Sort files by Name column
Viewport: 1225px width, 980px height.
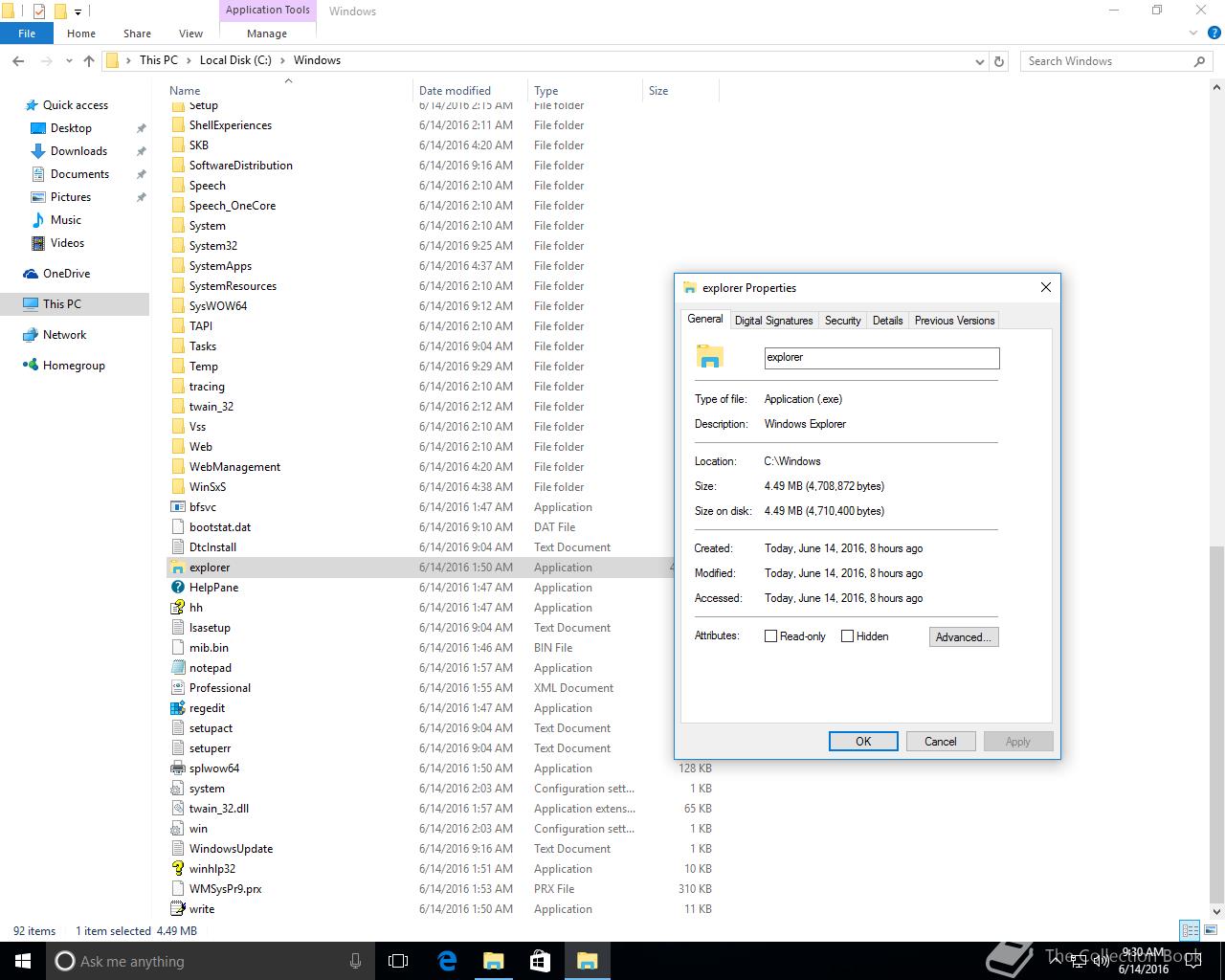tap(288, 91)
